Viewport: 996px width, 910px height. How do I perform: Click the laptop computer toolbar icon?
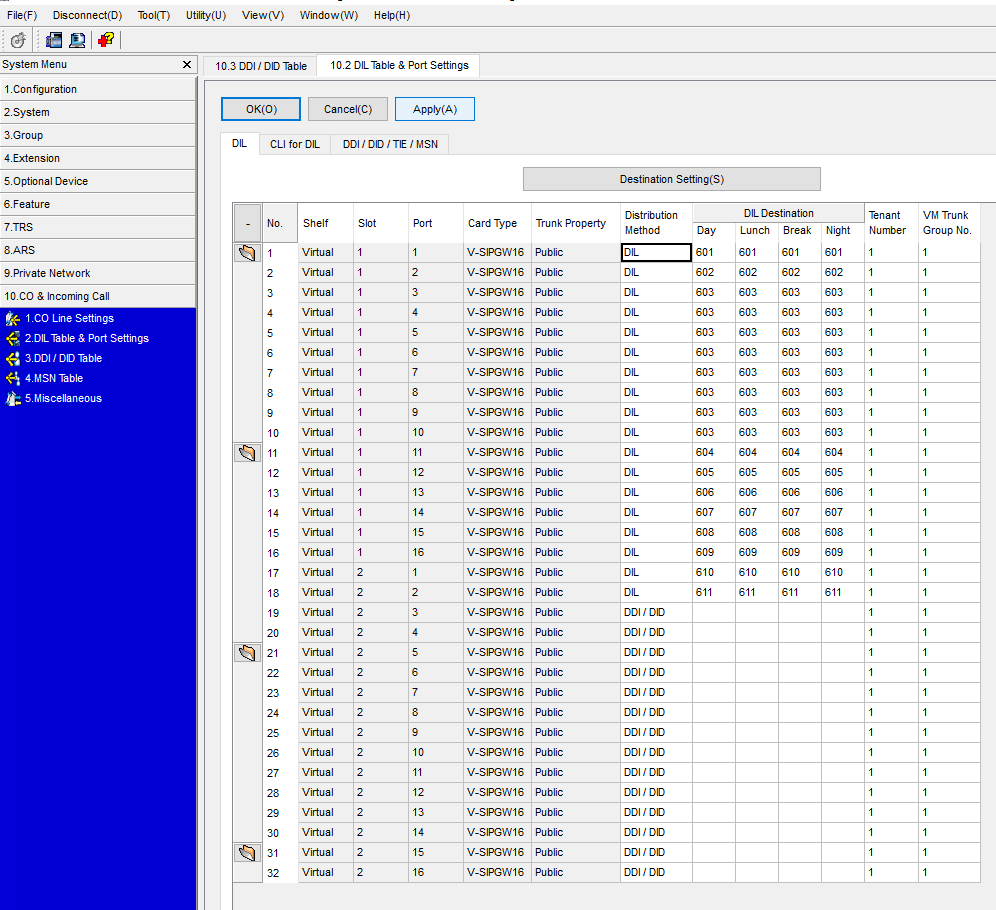tap(77, 40)
